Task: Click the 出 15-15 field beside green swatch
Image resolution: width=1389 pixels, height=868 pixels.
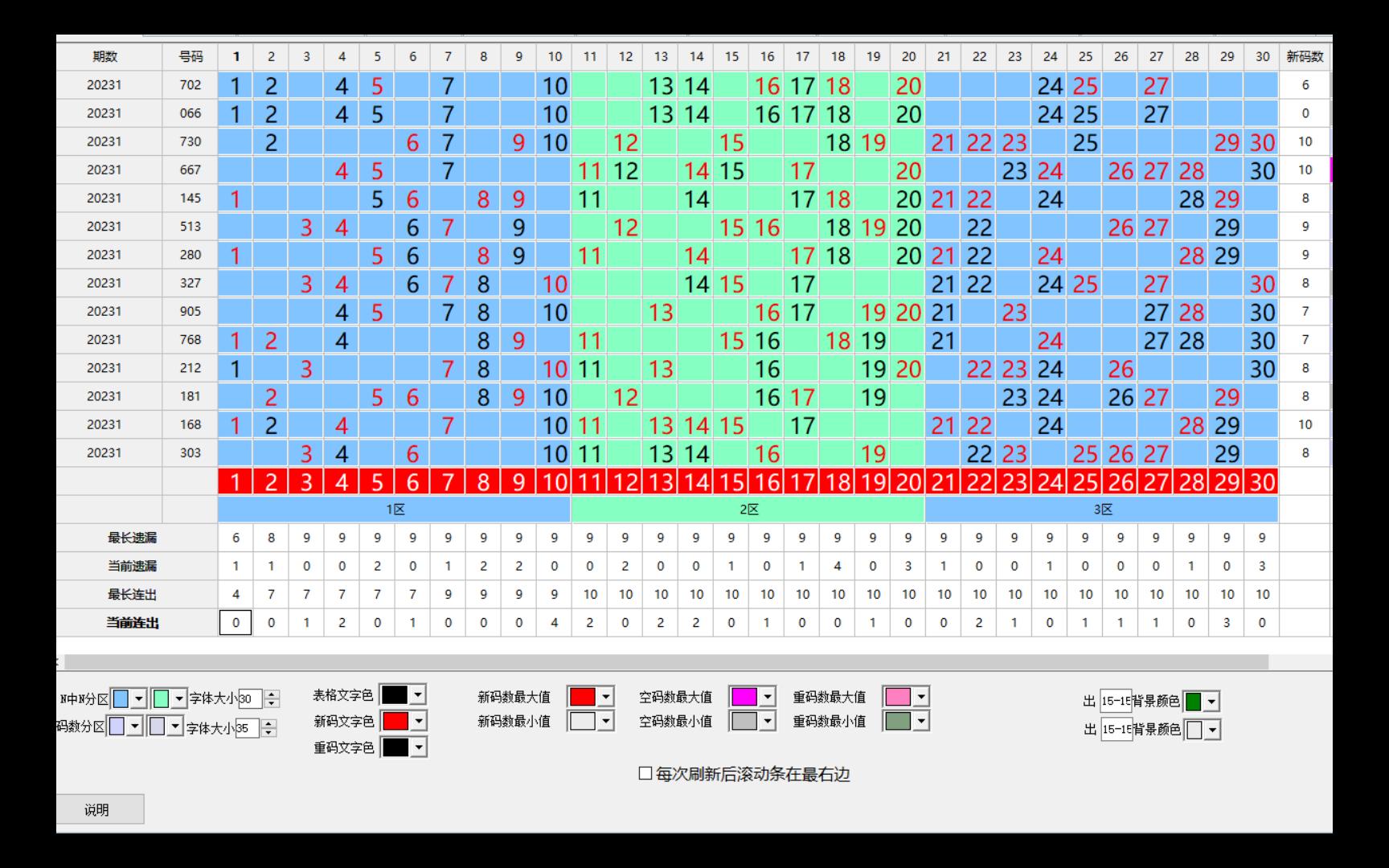Action: pyautogui.click(x=1116, y=701)
